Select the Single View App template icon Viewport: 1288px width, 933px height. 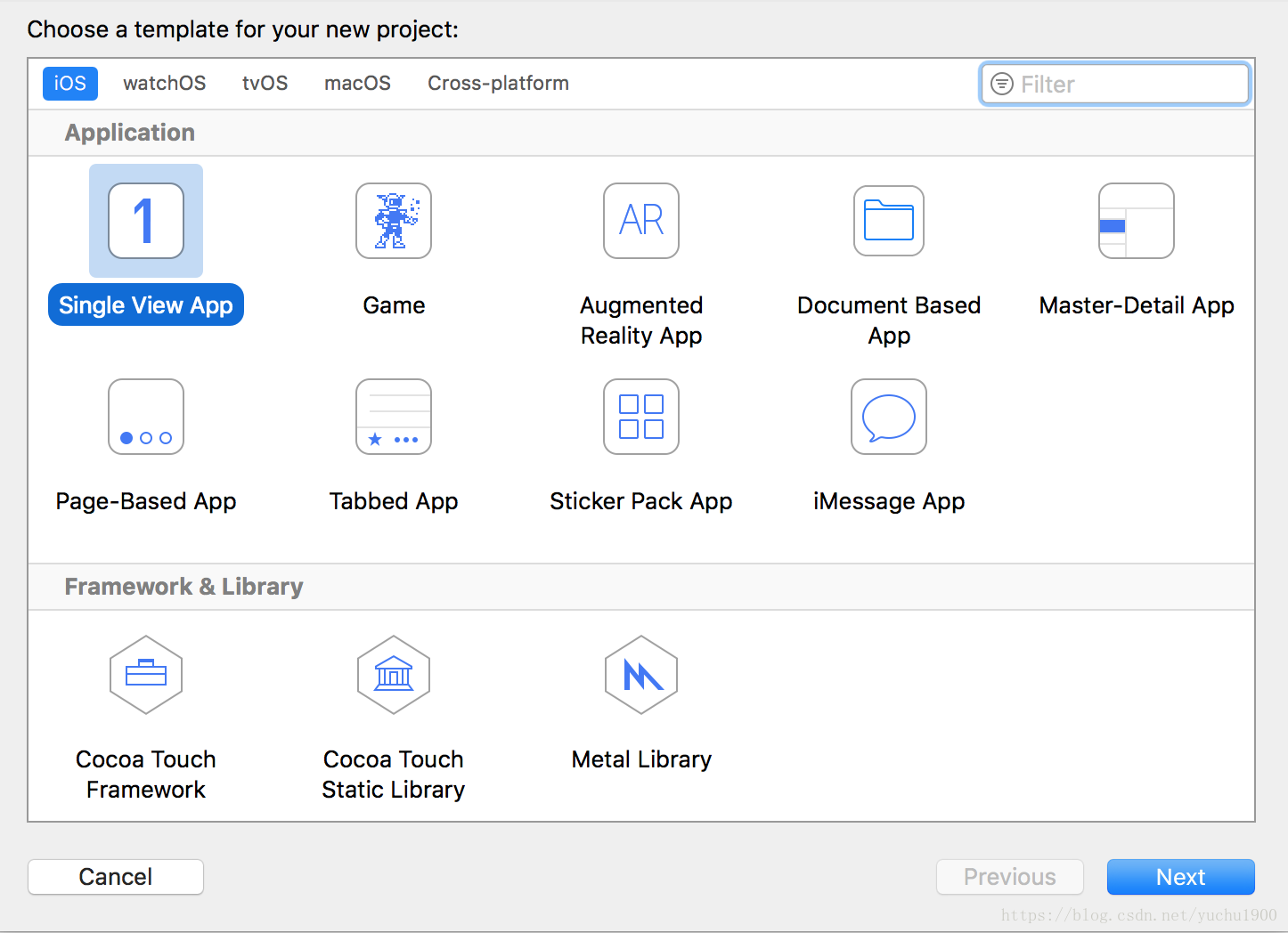pyautogui.click(x=146, y=221)
